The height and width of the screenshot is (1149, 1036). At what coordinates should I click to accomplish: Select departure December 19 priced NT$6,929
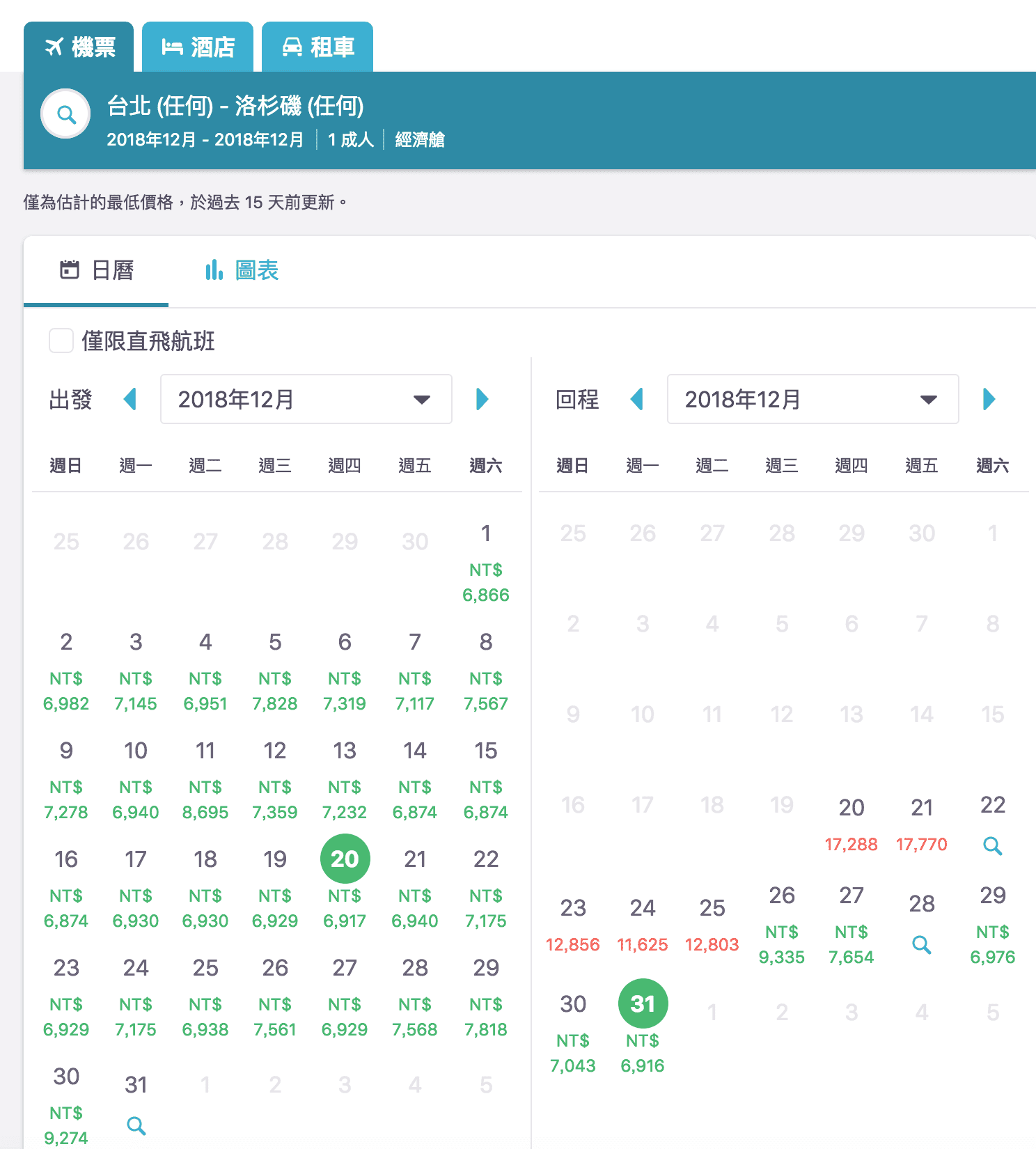point(275,889)
